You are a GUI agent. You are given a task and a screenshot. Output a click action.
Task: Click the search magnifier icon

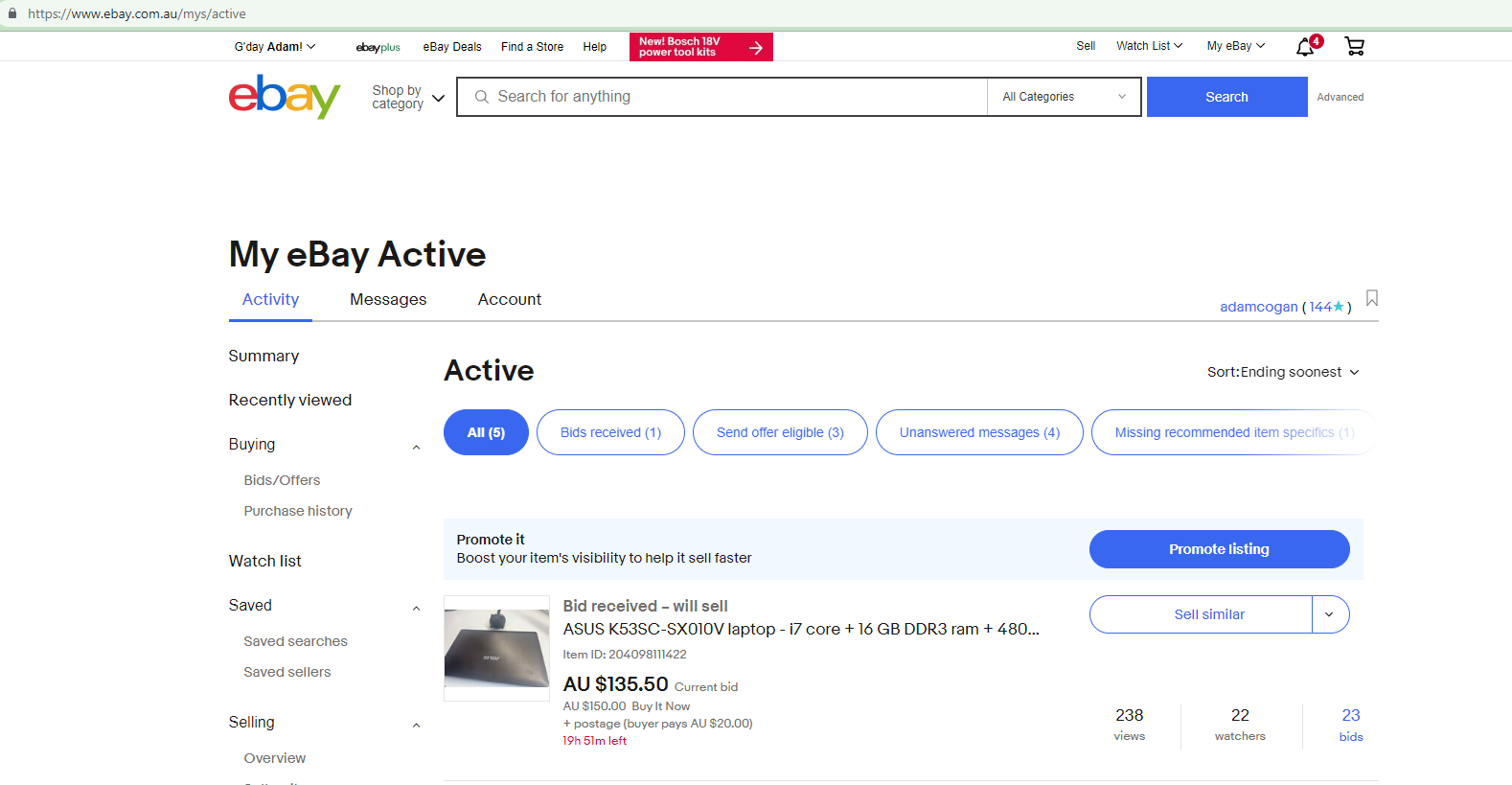482,97
